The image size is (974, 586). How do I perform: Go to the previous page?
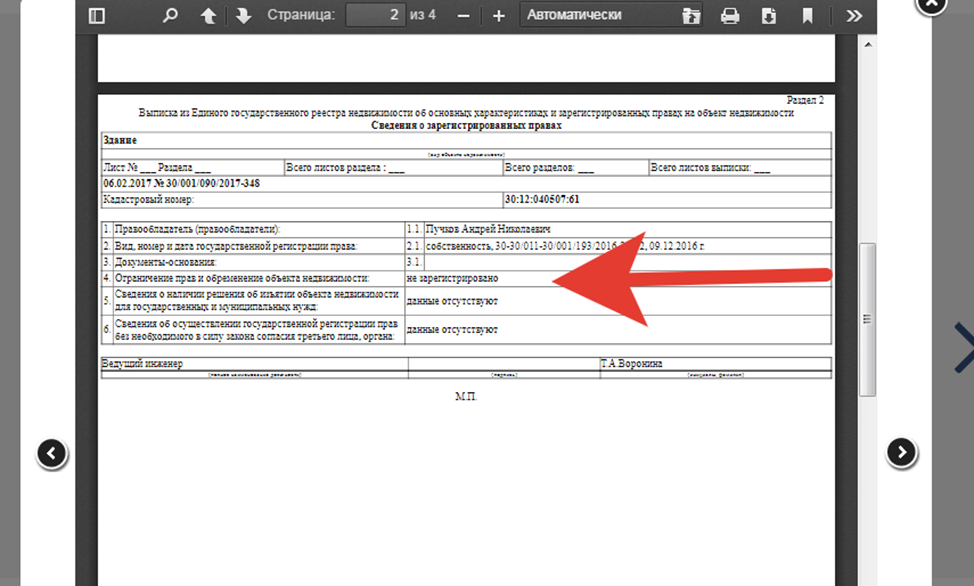[208, 16]
